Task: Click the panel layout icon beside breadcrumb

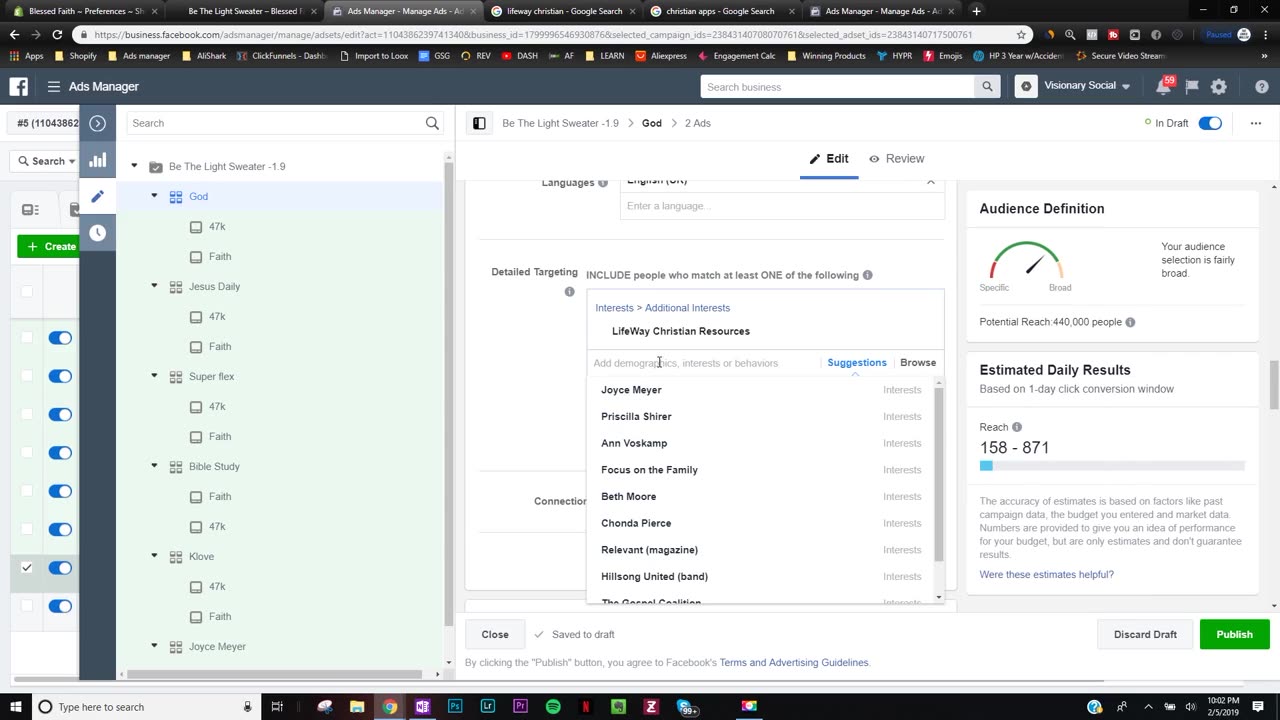Action: tap(479, 123)
